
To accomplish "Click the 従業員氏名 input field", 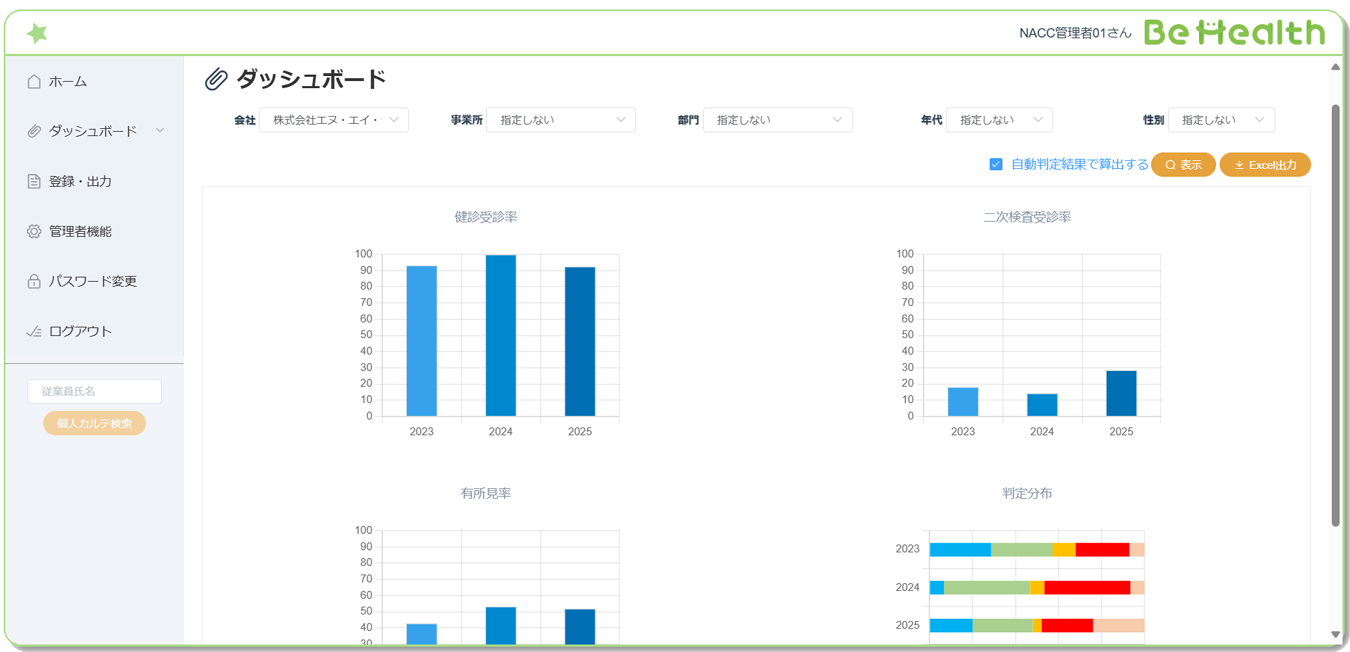I will pos(94,391).
